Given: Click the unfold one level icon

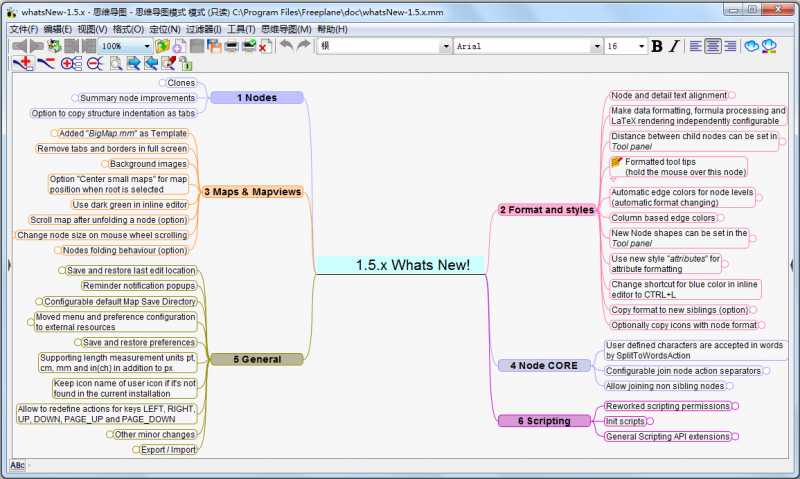Looking at the screenshot, I should point(70,63).
